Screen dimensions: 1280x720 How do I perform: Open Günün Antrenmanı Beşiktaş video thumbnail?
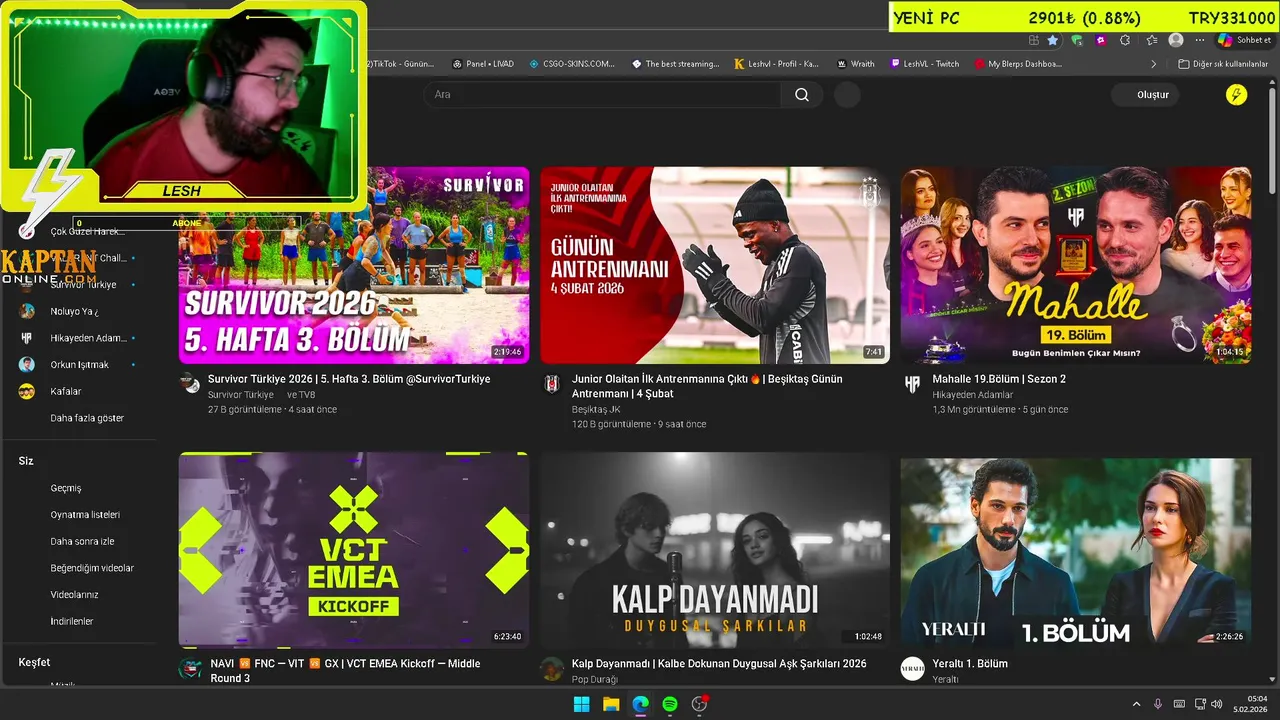715,265
